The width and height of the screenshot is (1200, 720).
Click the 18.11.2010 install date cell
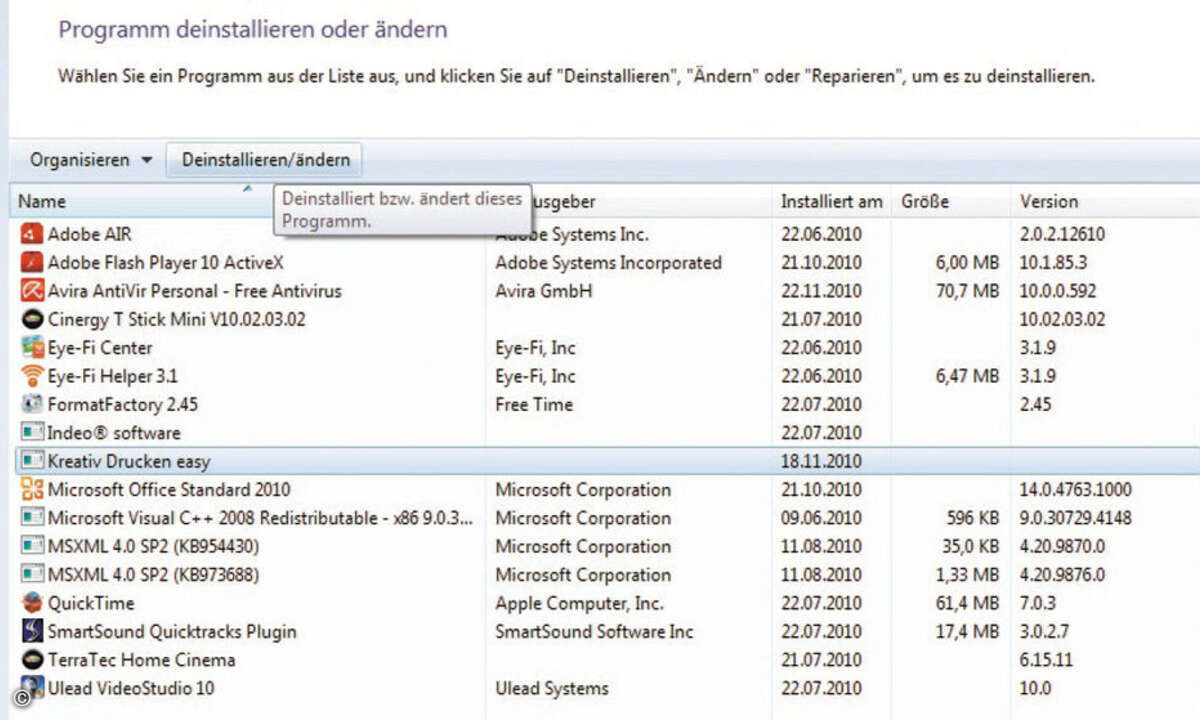(821, 461)
